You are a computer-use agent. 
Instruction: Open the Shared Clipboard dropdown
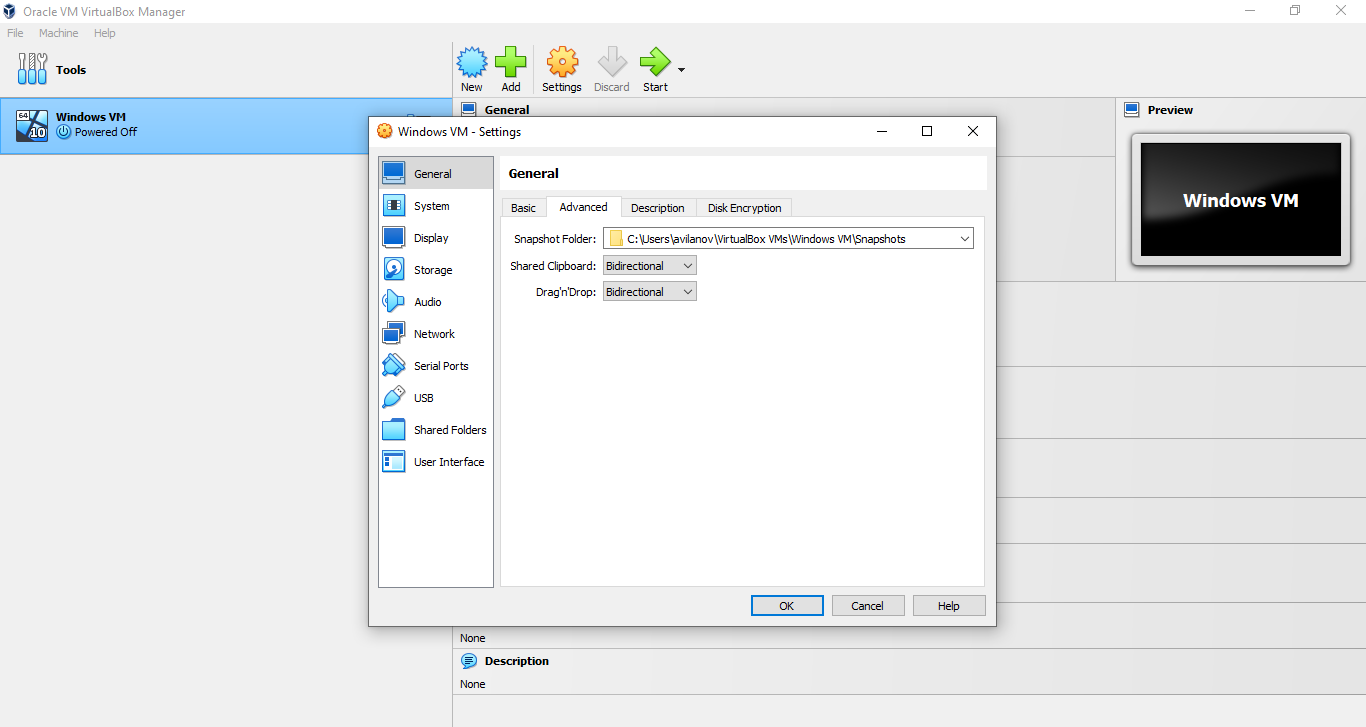pos(650,266)
